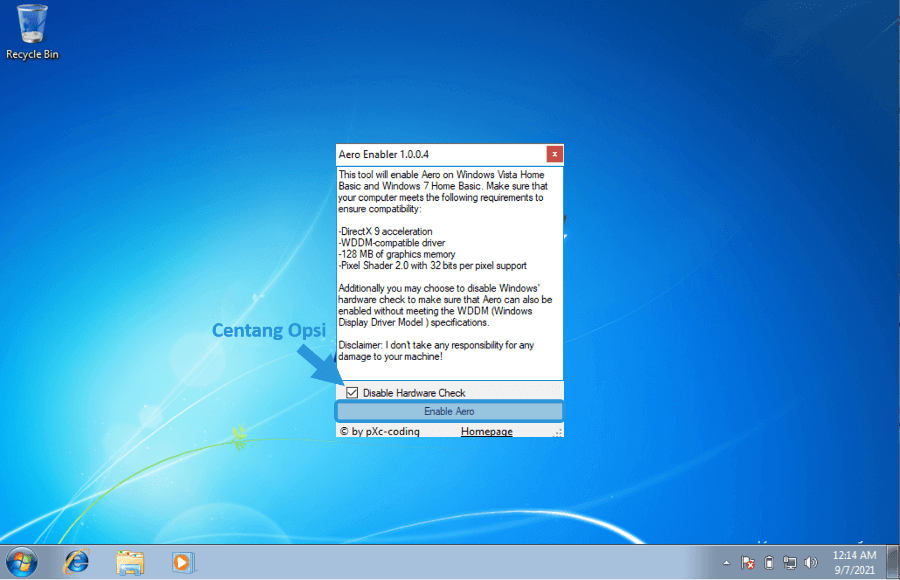Viewport: 900px width, 580px height.
Task: Click the volume speaker icon
Action: point(810,563)
